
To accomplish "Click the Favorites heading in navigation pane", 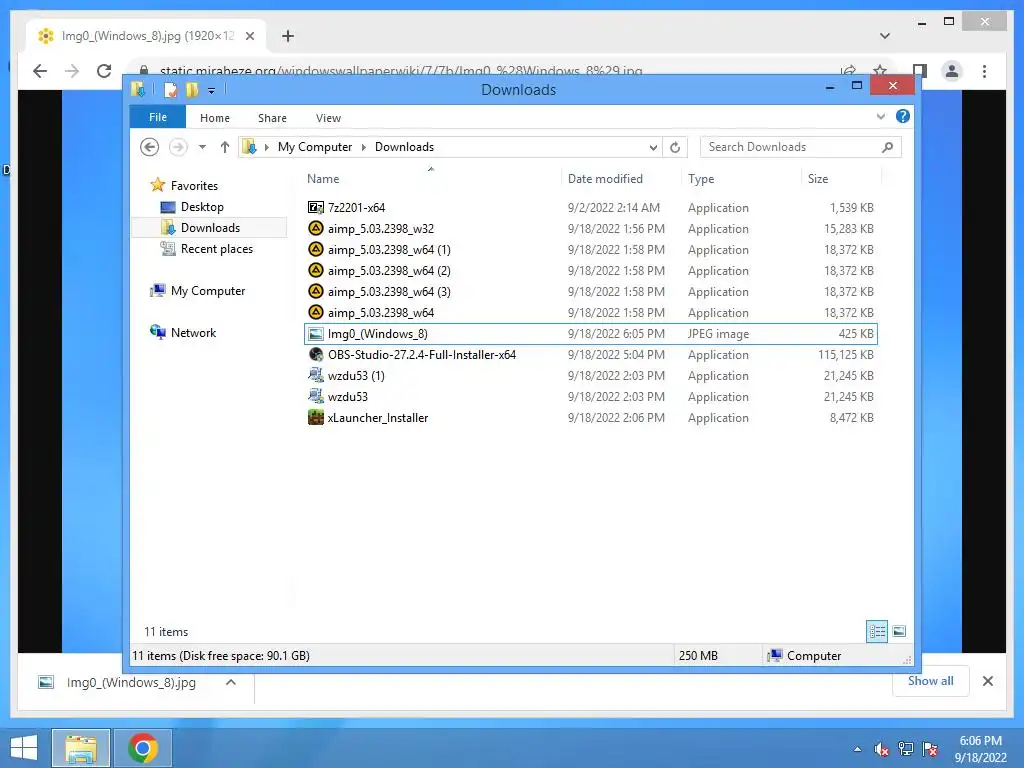I will click(x=194, y=185).
